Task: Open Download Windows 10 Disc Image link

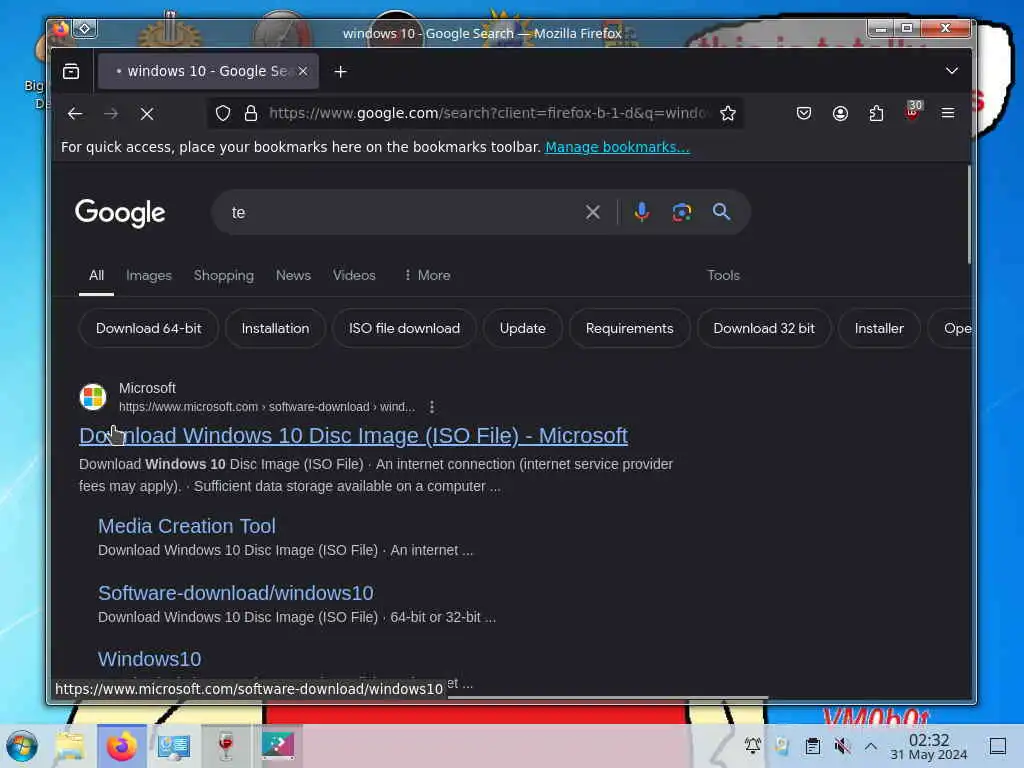Action: 353,436
